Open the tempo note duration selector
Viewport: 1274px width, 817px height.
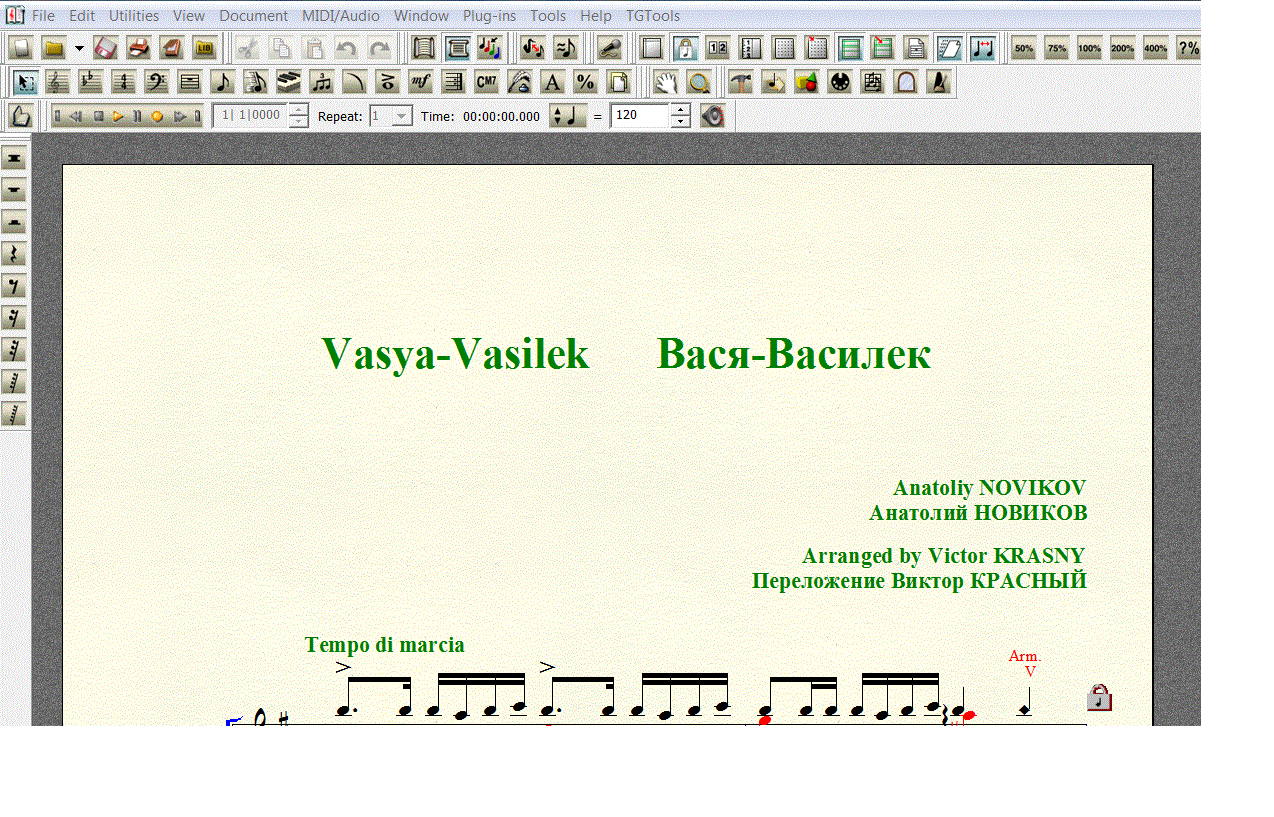click(567, 116)
